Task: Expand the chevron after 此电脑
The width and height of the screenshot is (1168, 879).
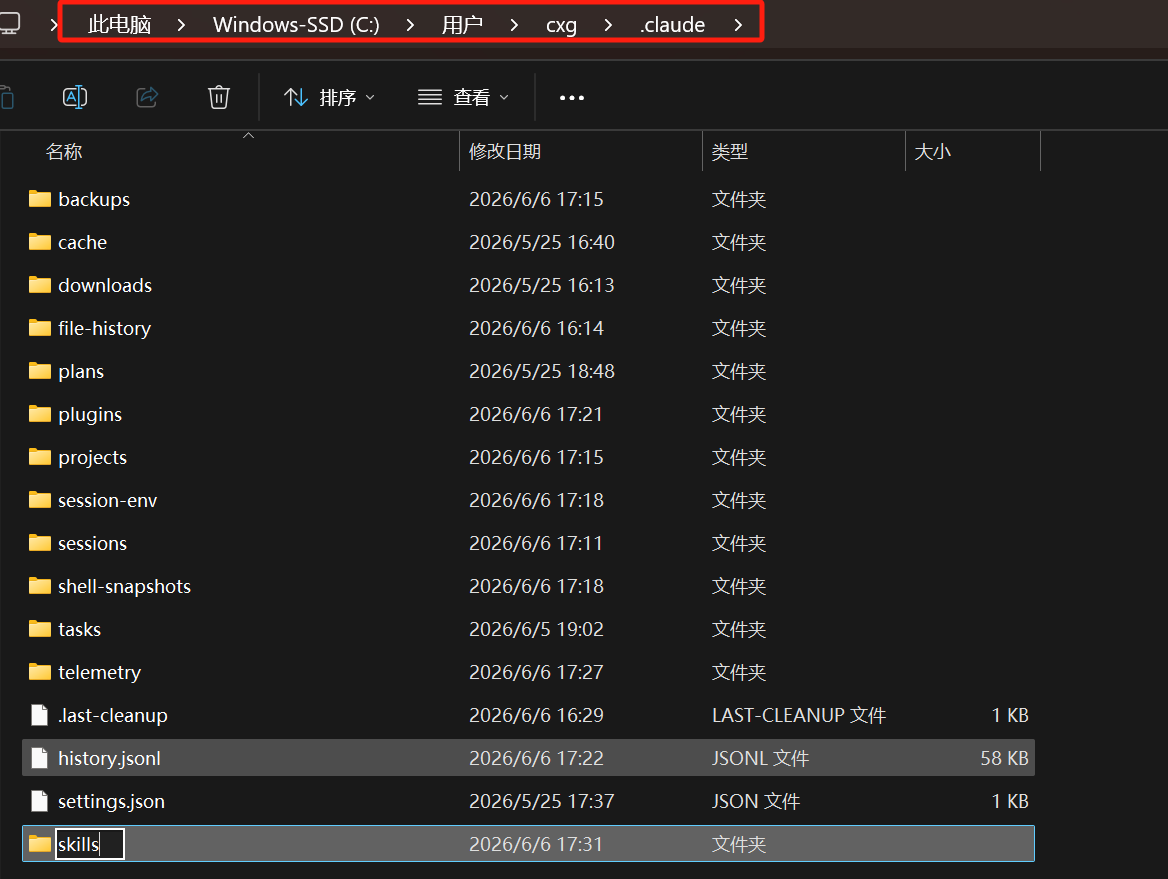Action: tap(181, 25)
